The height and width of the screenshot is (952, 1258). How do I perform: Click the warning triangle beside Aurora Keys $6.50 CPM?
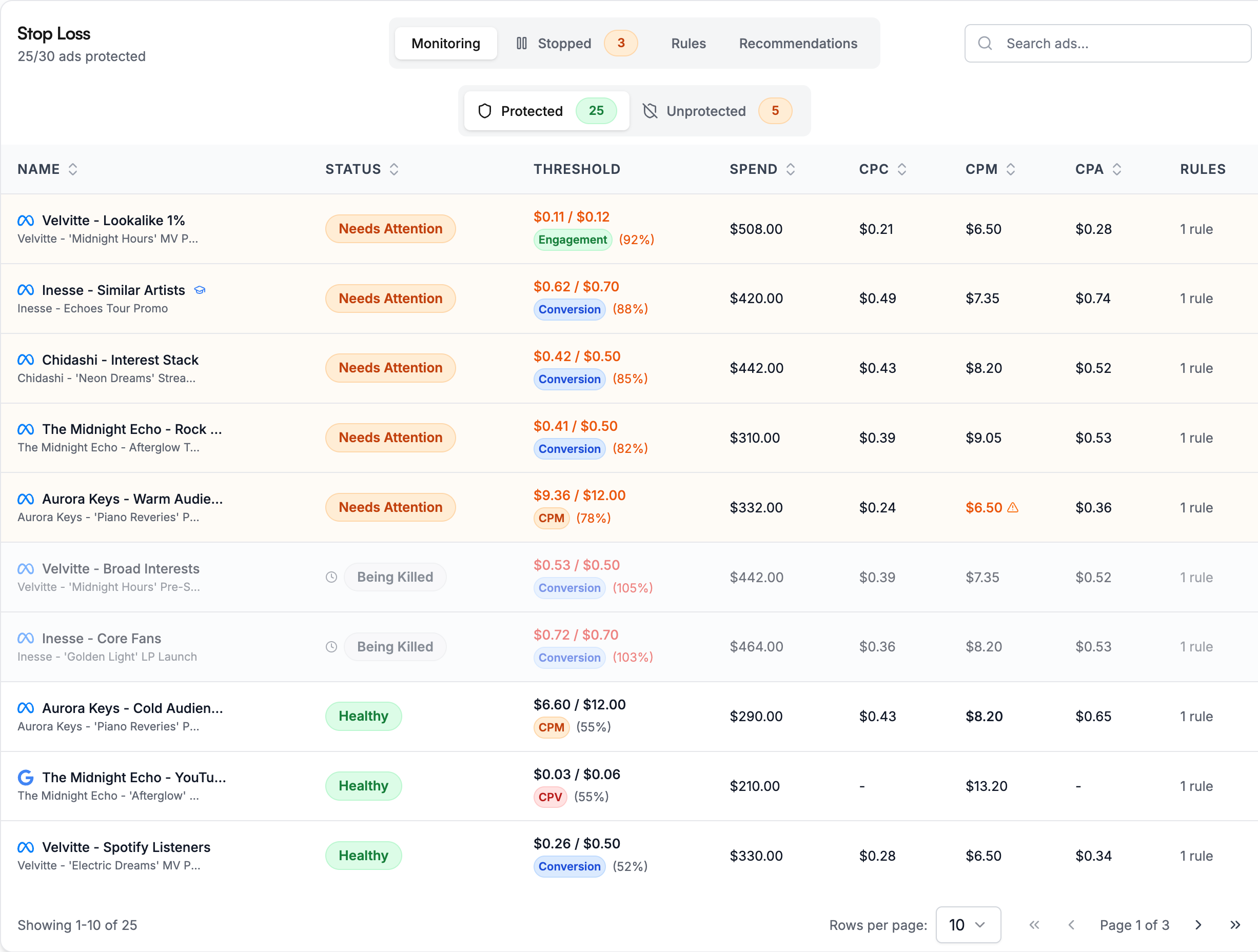click(x=1013, y=507)
